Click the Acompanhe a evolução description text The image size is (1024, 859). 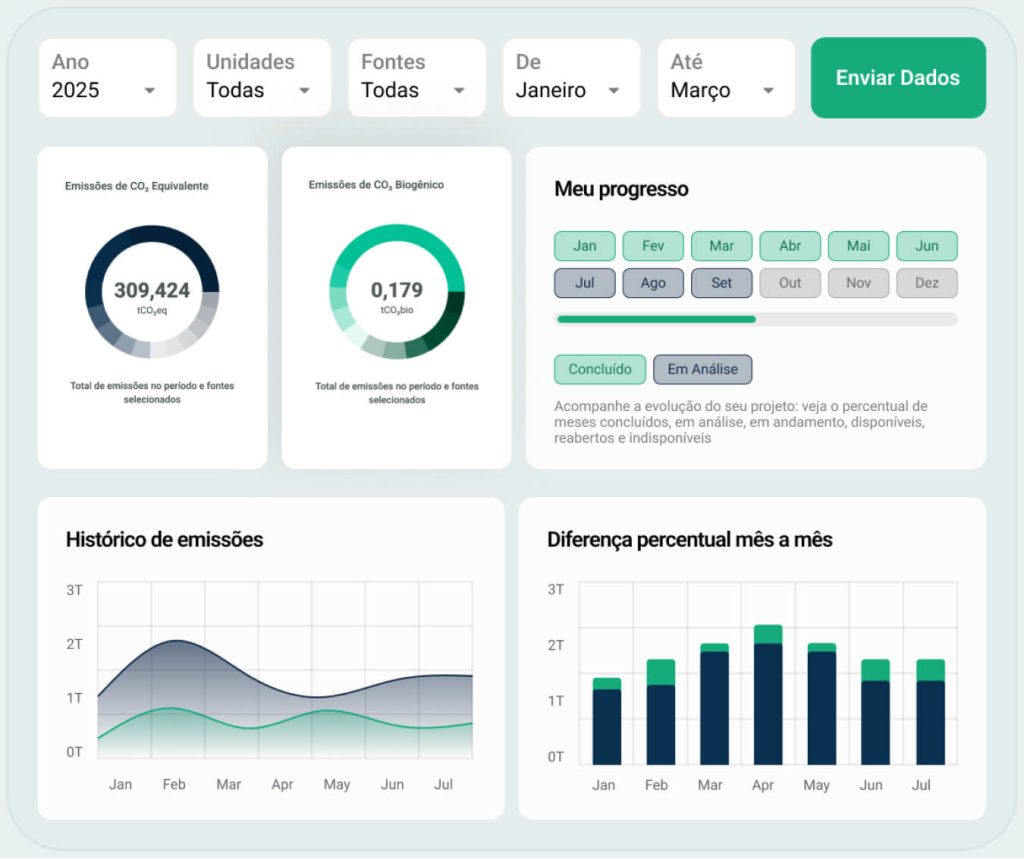click(x=741, y=422)
